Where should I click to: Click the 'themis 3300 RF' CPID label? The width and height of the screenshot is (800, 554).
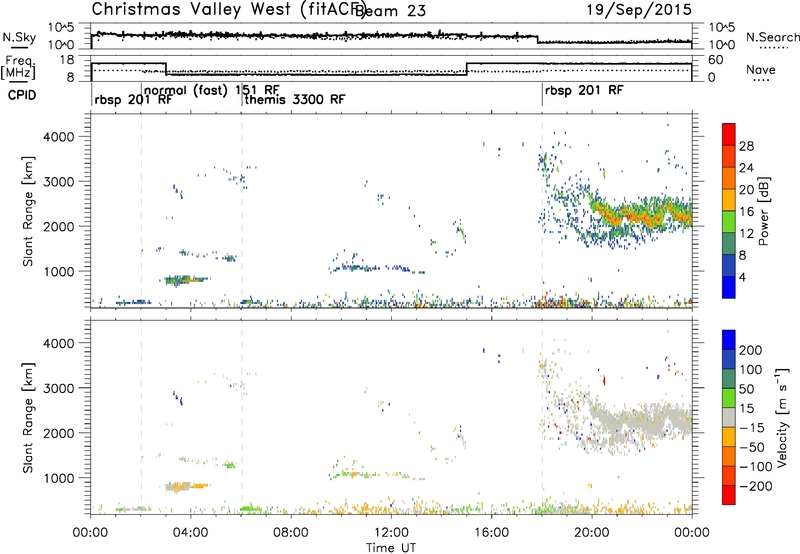pos(295,99)
